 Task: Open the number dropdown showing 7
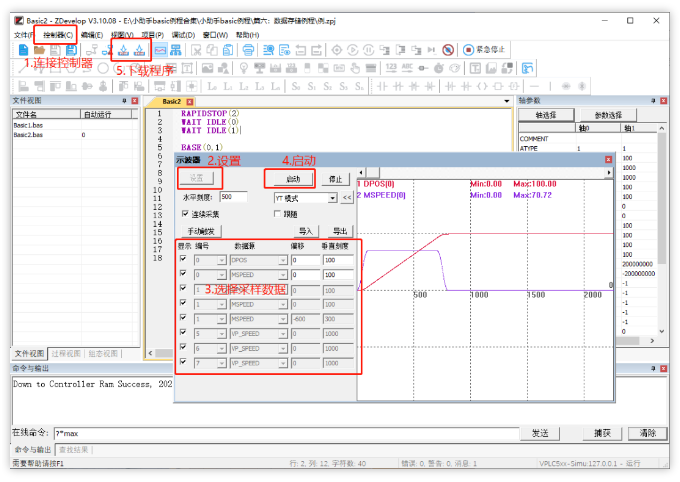click(x=222, y=364)
